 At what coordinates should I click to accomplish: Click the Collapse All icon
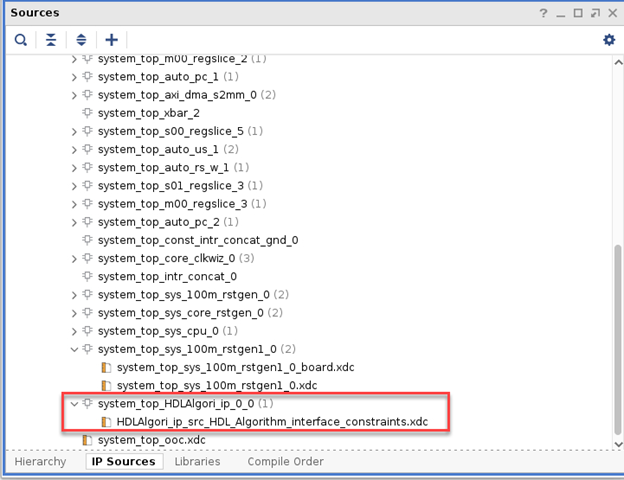click(51, 40)
